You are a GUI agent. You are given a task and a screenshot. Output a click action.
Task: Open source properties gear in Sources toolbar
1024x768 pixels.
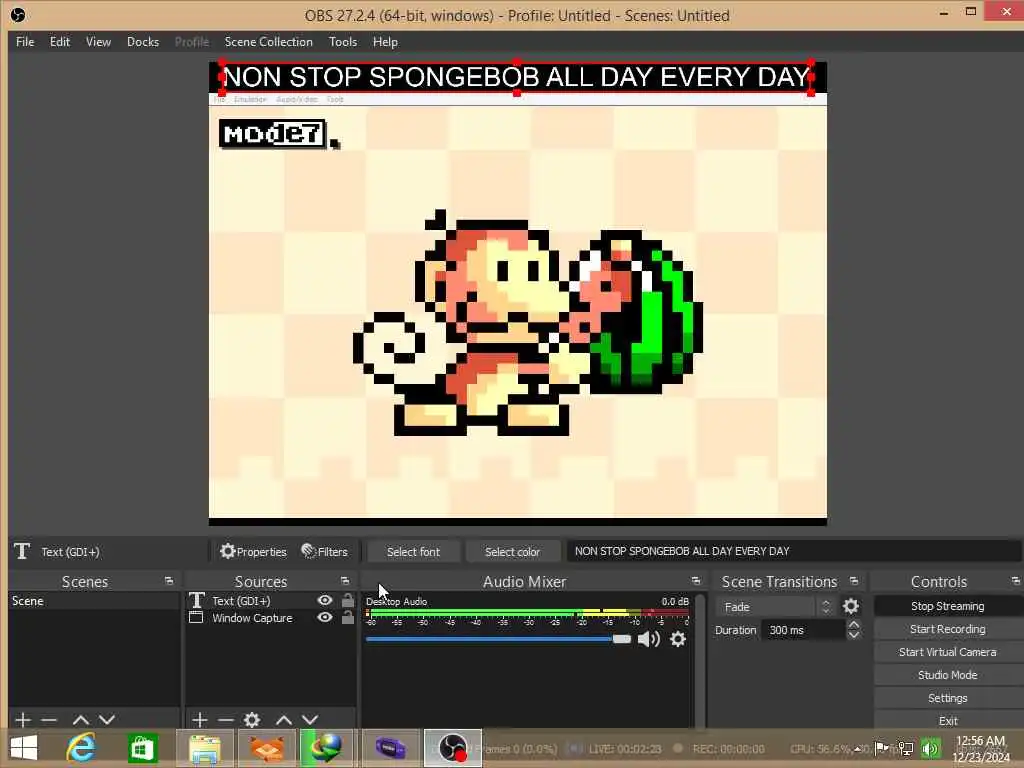pyautogui.click(x=251, y=720)
